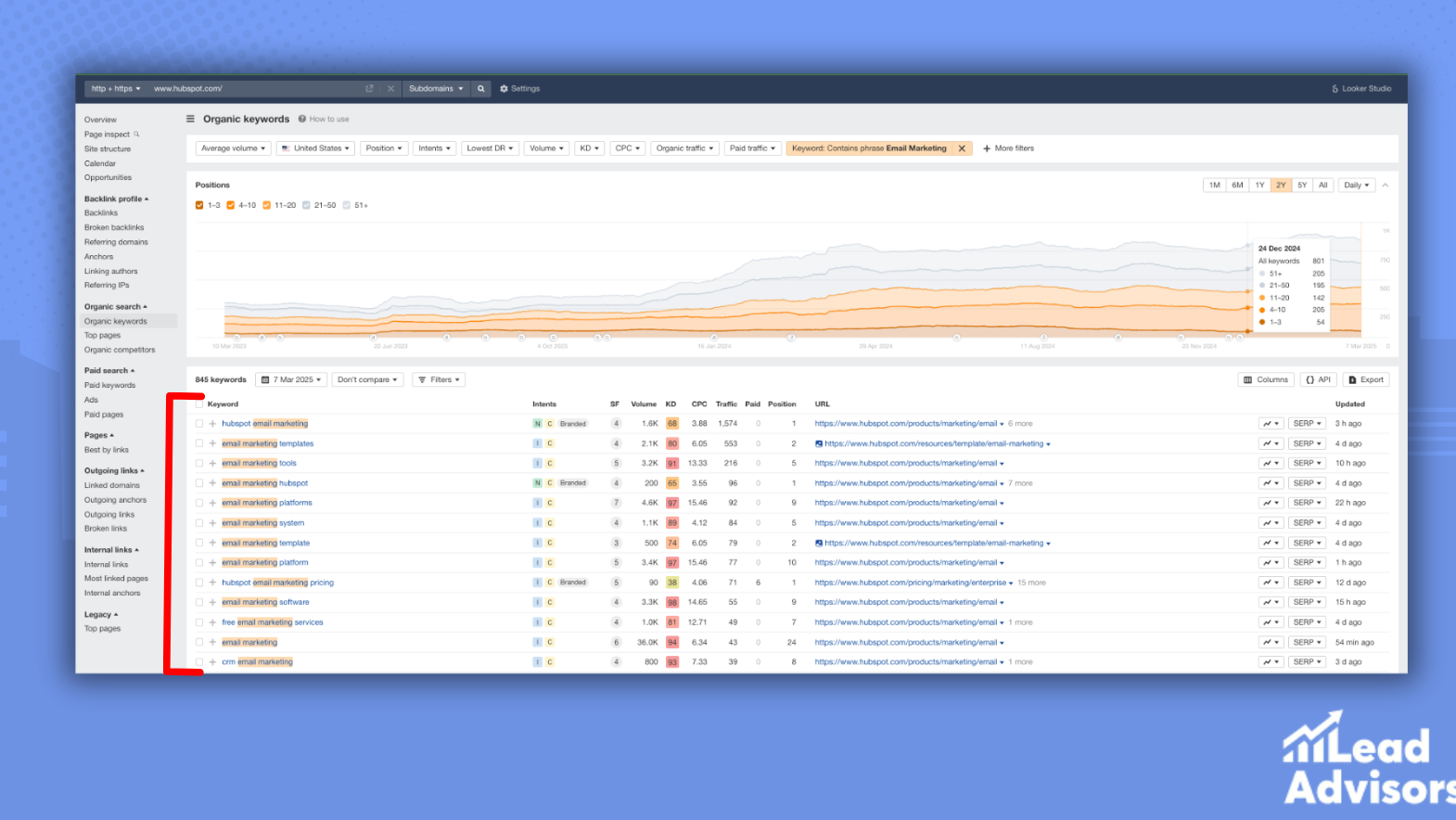Open the API braces button
The image size is (1456, 820).
(x=1318, y=379)
